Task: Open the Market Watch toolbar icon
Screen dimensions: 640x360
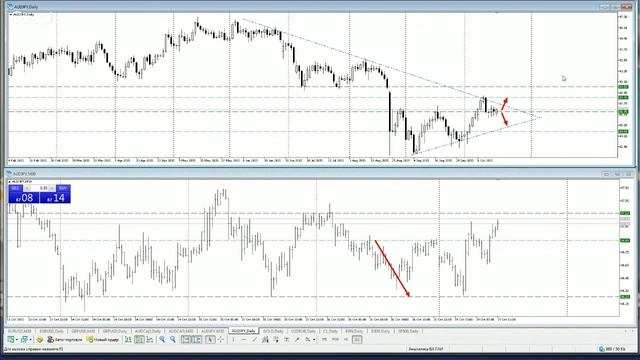Action: [x=40, y=339]
